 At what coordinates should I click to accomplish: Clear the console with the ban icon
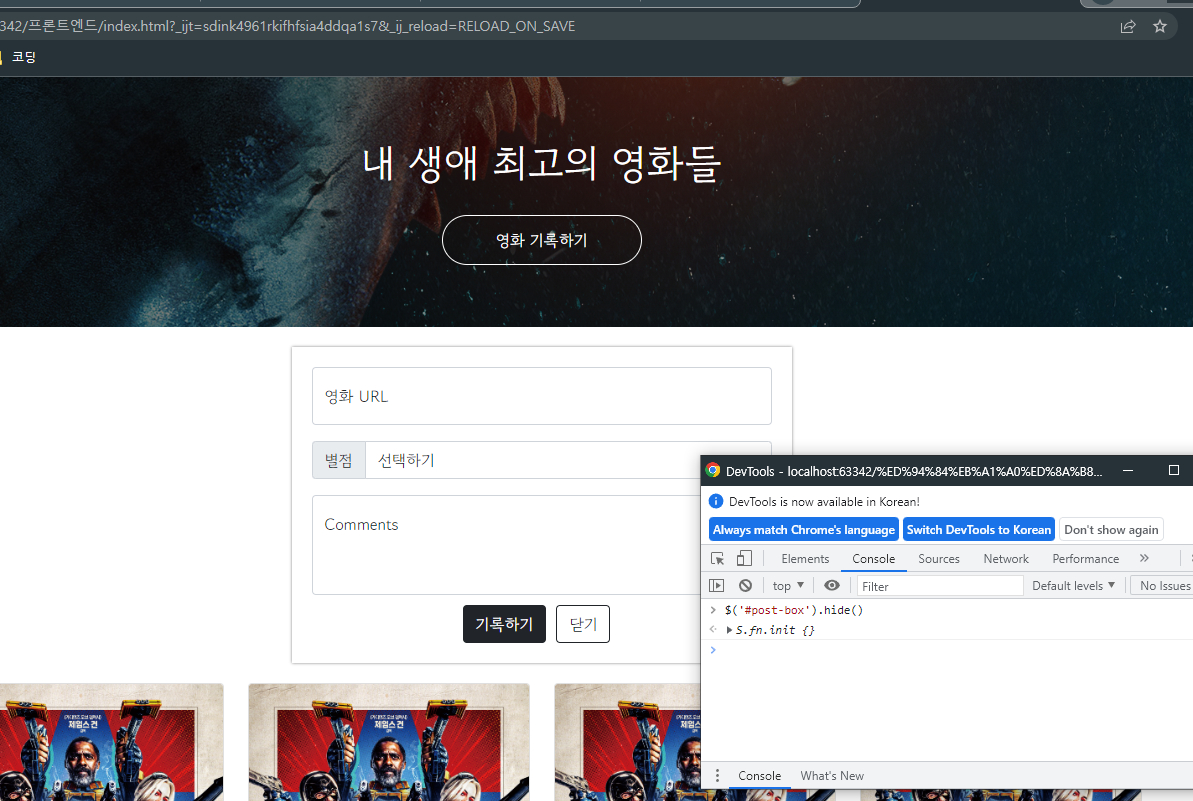coord(746,586)
